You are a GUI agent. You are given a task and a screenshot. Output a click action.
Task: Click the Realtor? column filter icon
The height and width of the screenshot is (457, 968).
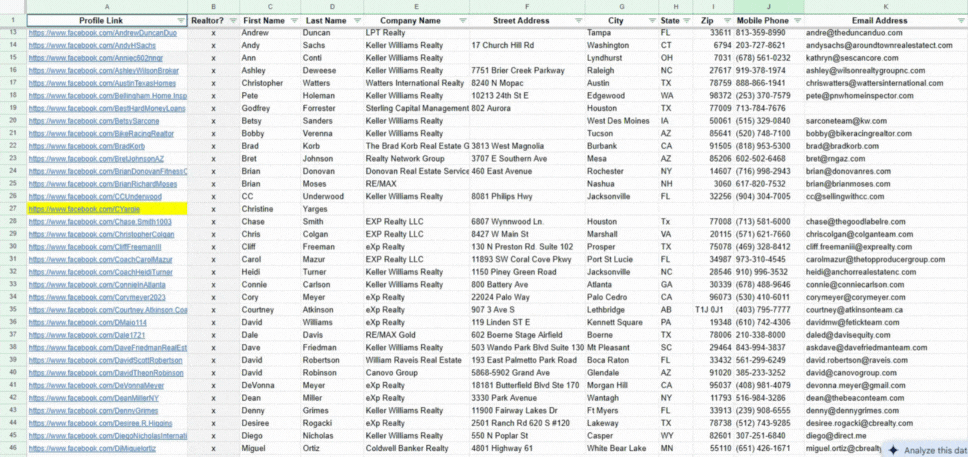(232, 20)
